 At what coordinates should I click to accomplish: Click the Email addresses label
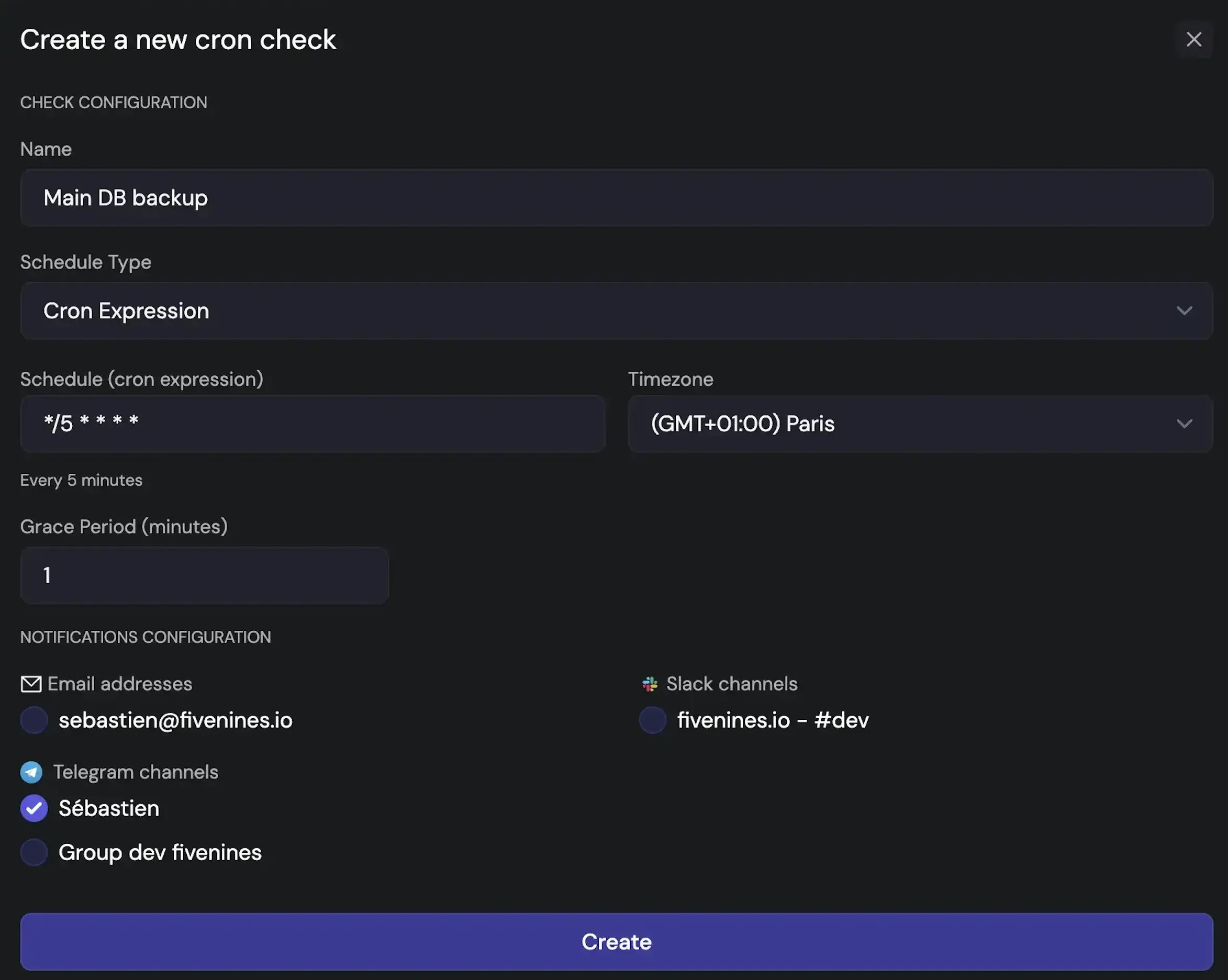(x=120, y=684)
